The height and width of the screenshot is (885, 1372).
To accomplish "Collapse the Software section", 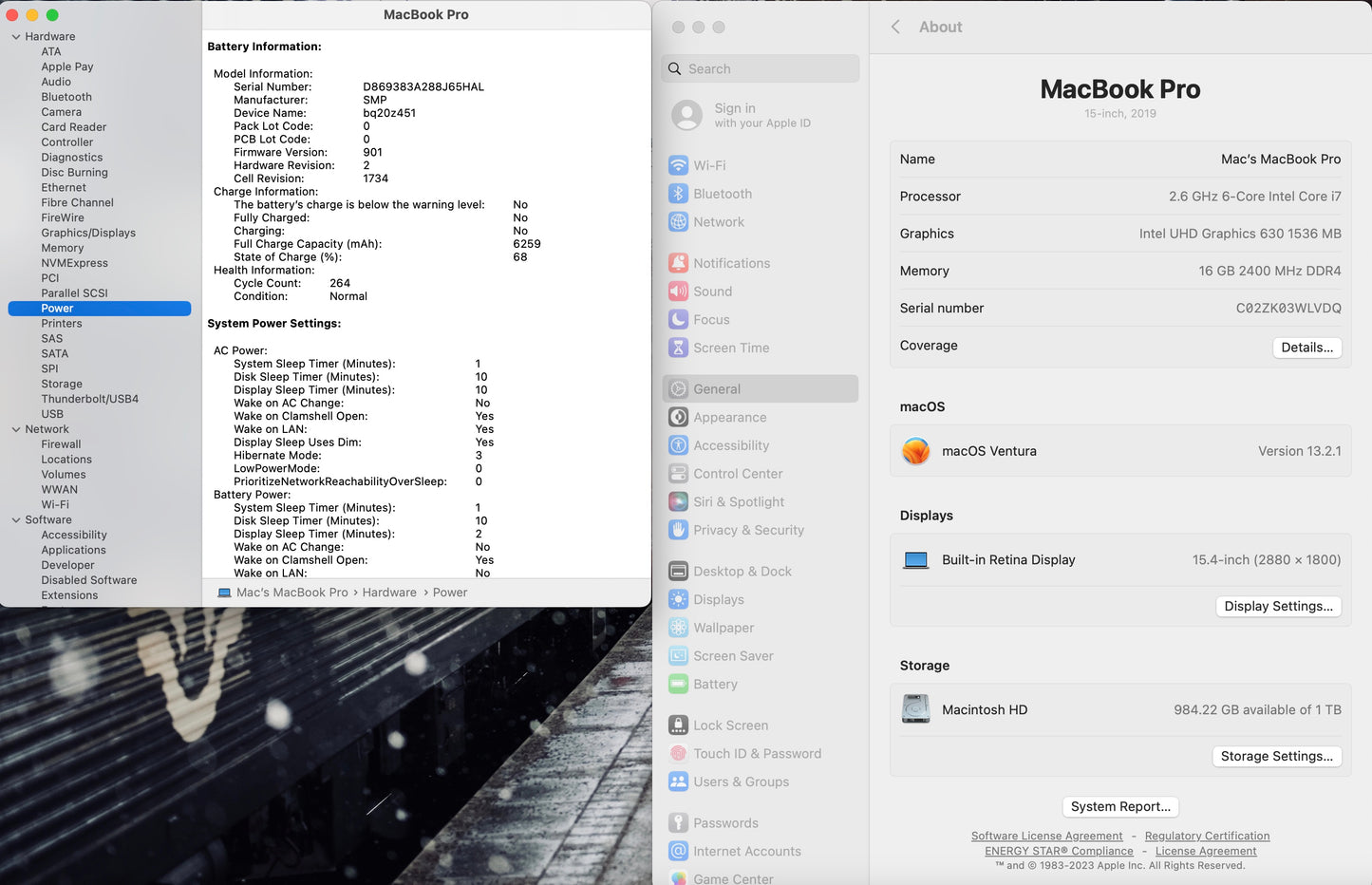I will (x=15, y=519).
